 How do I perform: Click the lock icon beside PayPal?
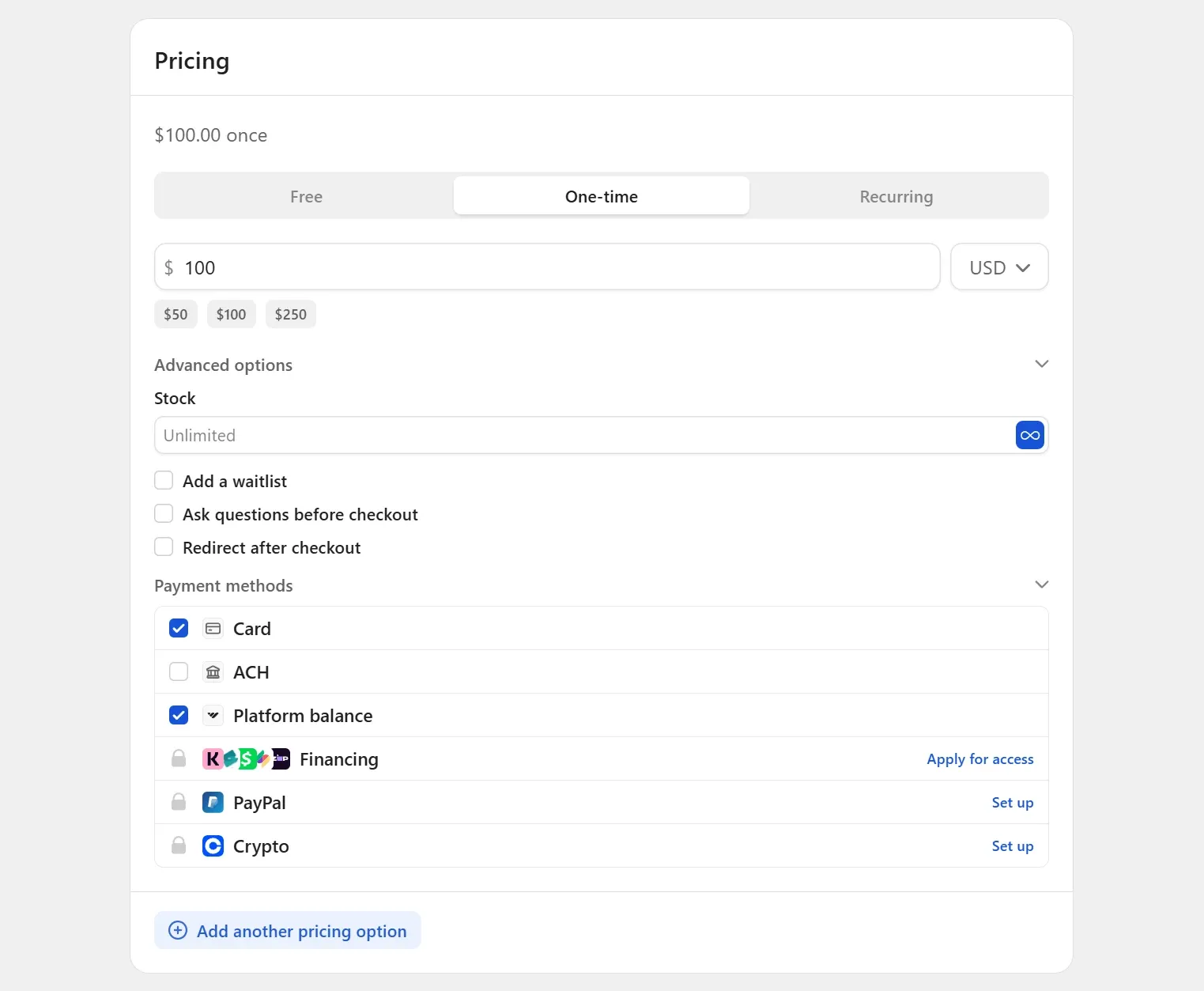(x=179, y=803)
